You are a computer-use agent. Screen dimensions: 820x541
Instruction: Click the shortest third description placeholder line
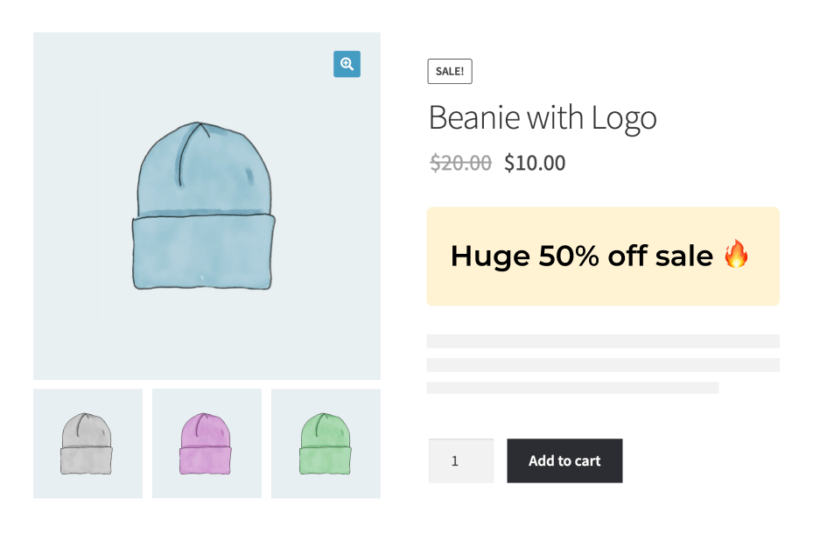pos(572,387)
